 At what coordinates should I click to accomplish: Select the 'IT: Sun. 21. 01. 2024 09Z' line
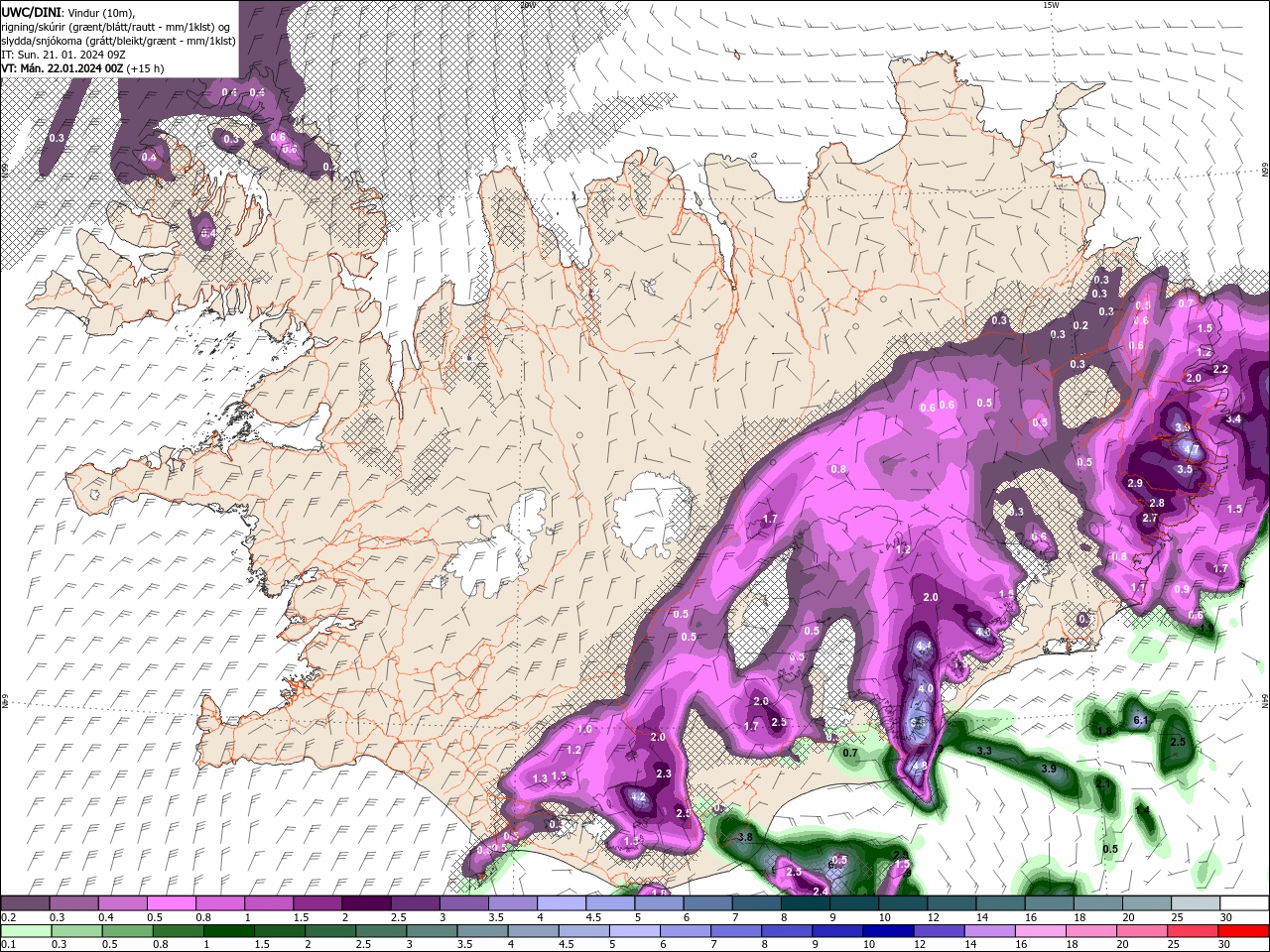click(63, 55)
